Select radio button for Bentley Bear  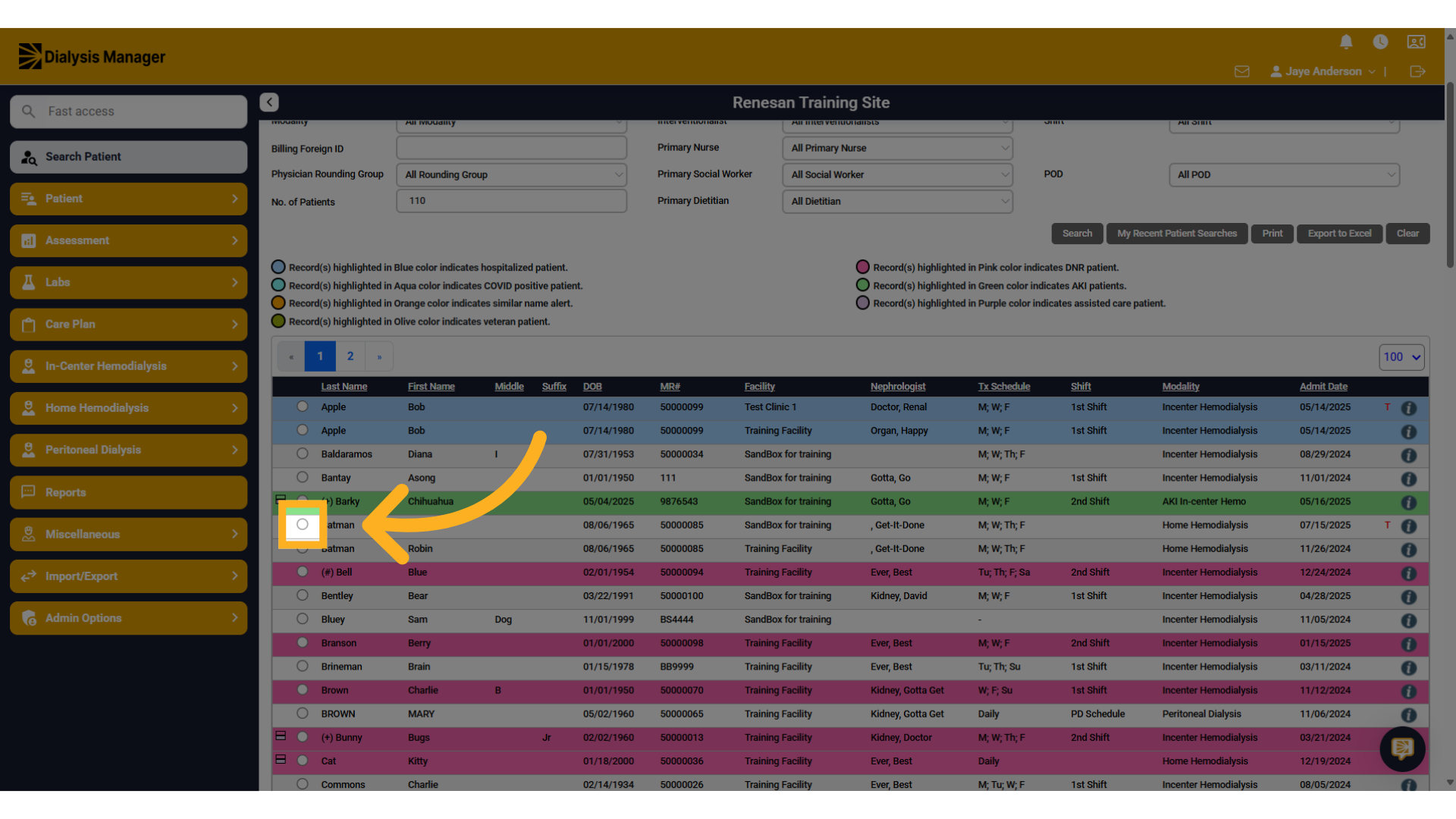tap(303, 595)
